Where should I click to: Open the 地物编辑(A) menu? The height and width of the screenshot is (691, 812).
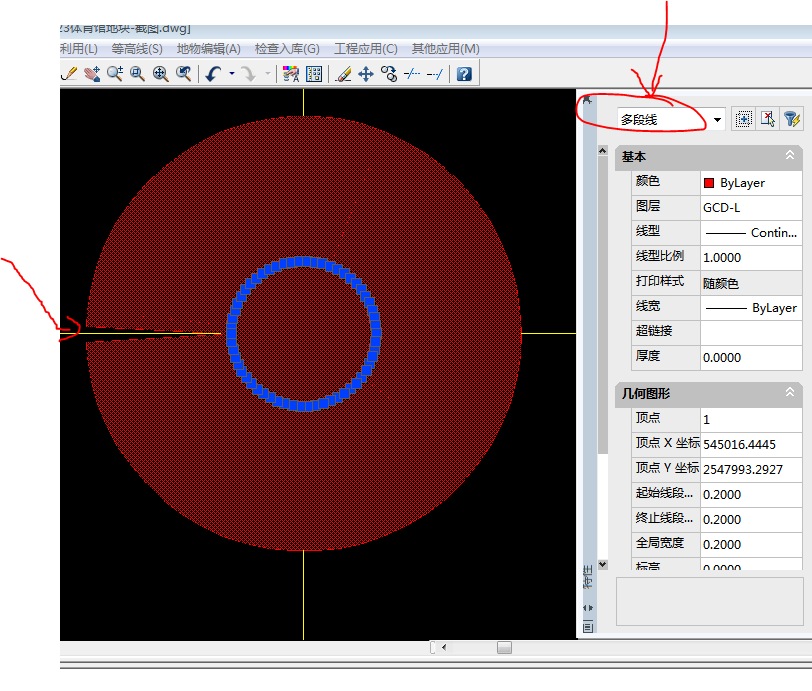209,49
